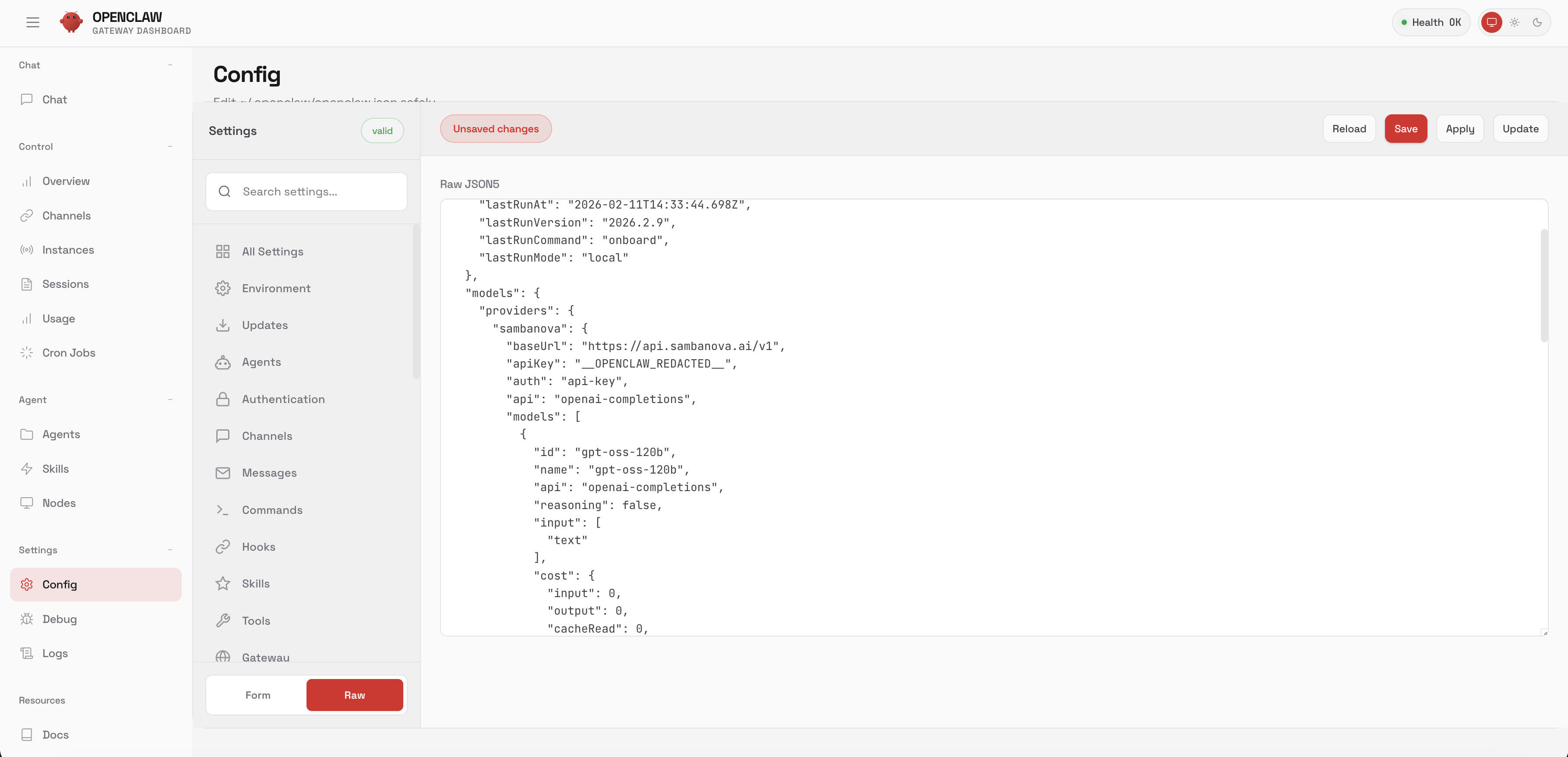Open Docs book icon
This screenshot has width=1568, height=757.
[27, 735]
